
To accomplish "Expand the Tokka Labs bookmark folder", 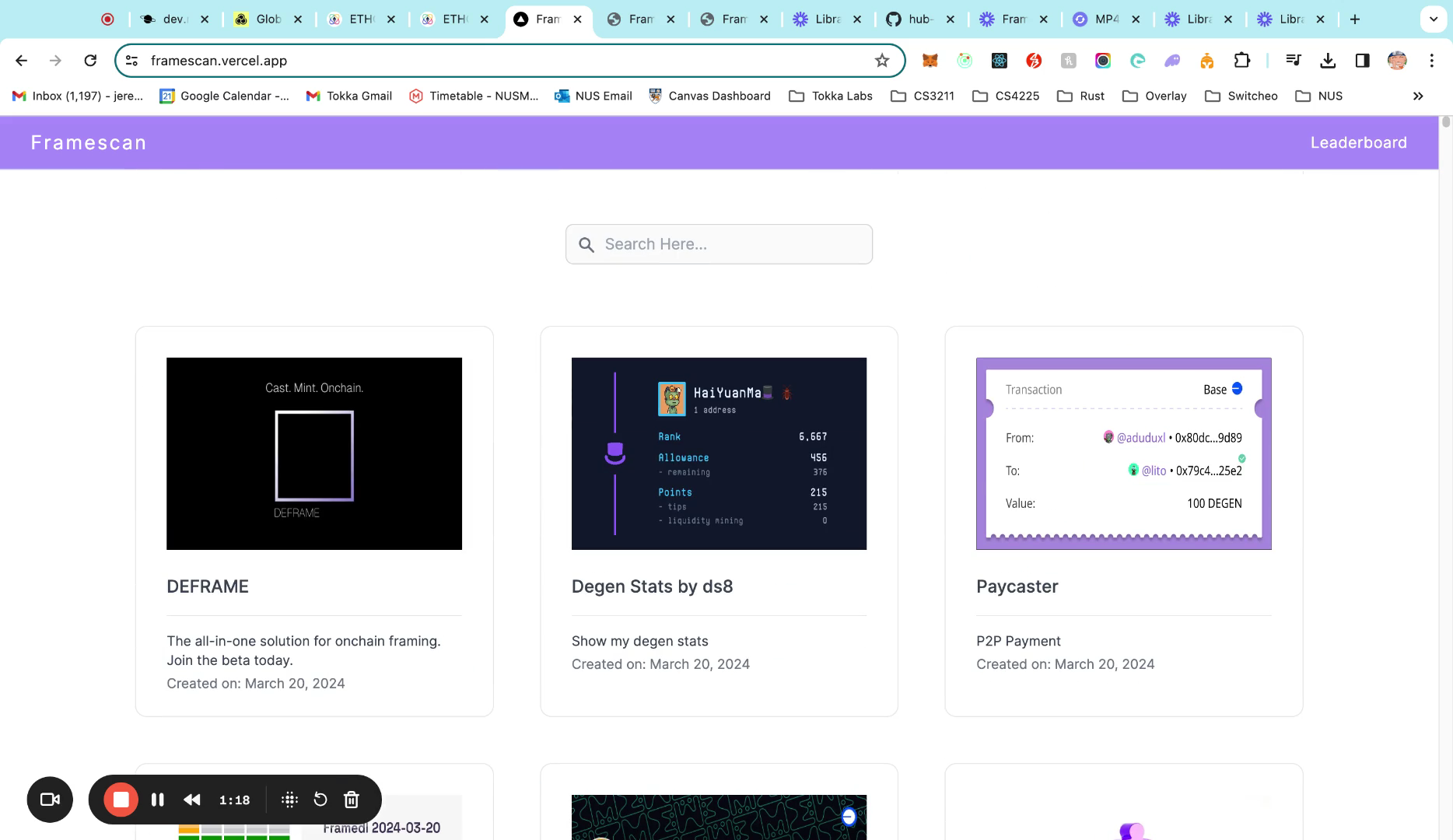I will click(x=831, y=96).
